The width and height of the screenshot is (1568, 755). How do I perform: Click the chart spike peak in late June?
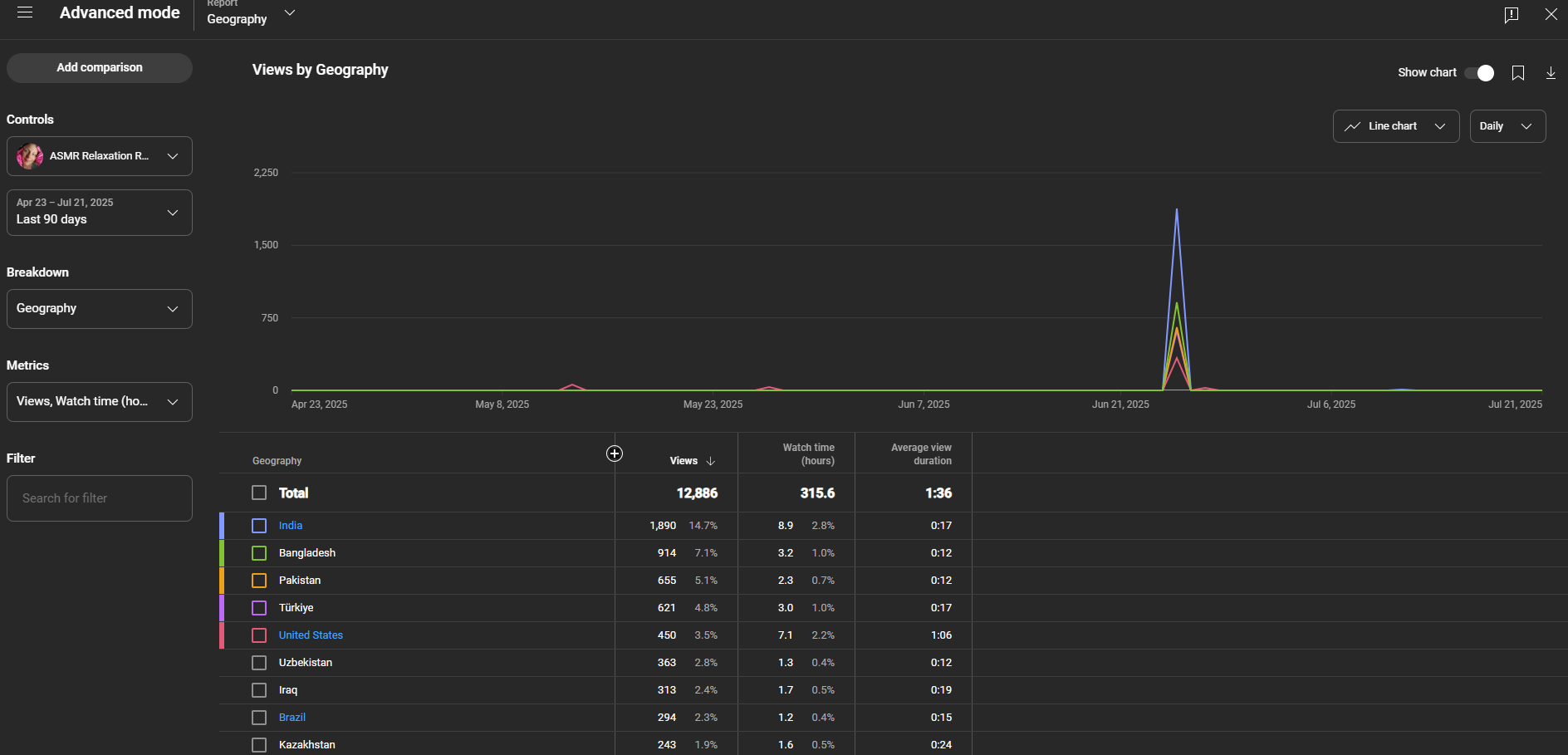[x=1177, y=210]
